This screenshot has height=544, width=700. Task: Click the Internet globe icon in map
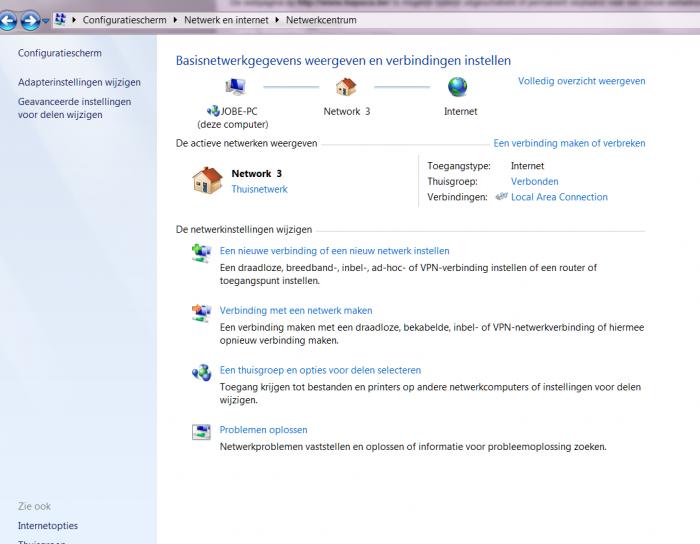(x=458, y=87)
